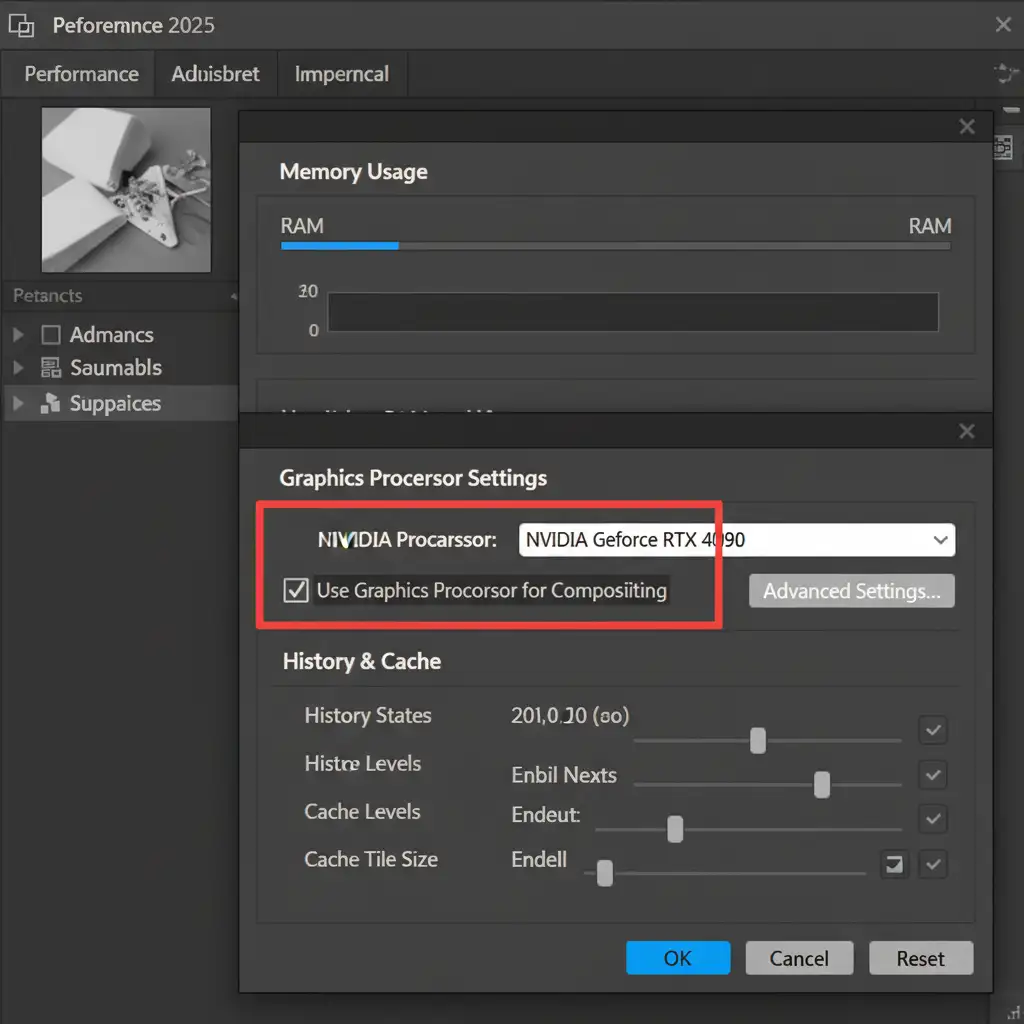This screenshot has height=1024, width=1024.
Task: Uncheck Use Graphics Processor for Compositing
Action: [x=296, y=590]
